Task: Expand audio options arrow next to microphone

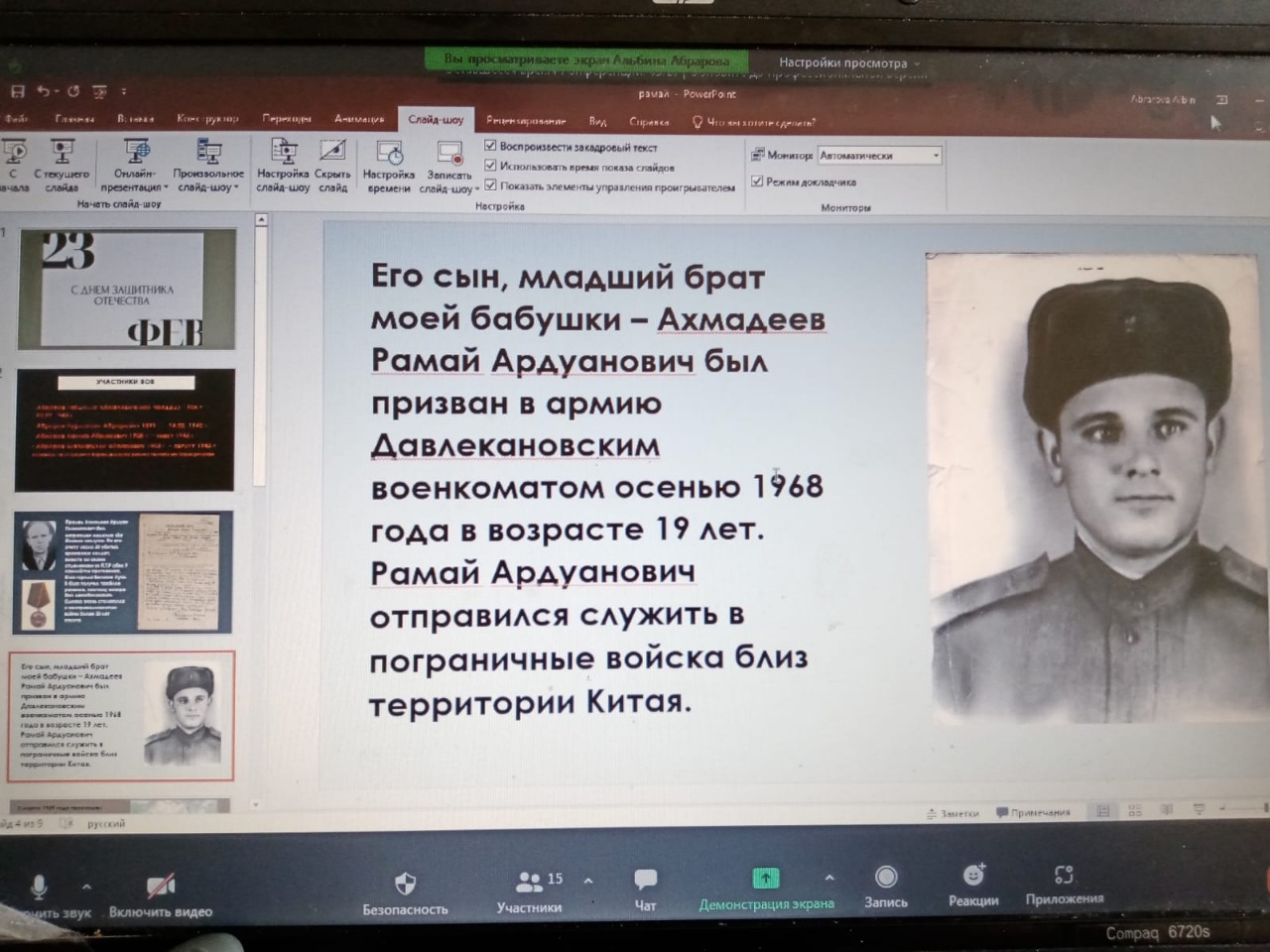Action: pos(86,887)
